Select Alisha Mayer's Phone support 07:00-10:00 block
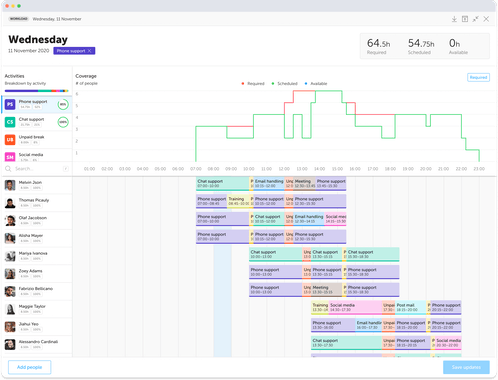This screenshot has width=498, height=380. coord(223,237)
